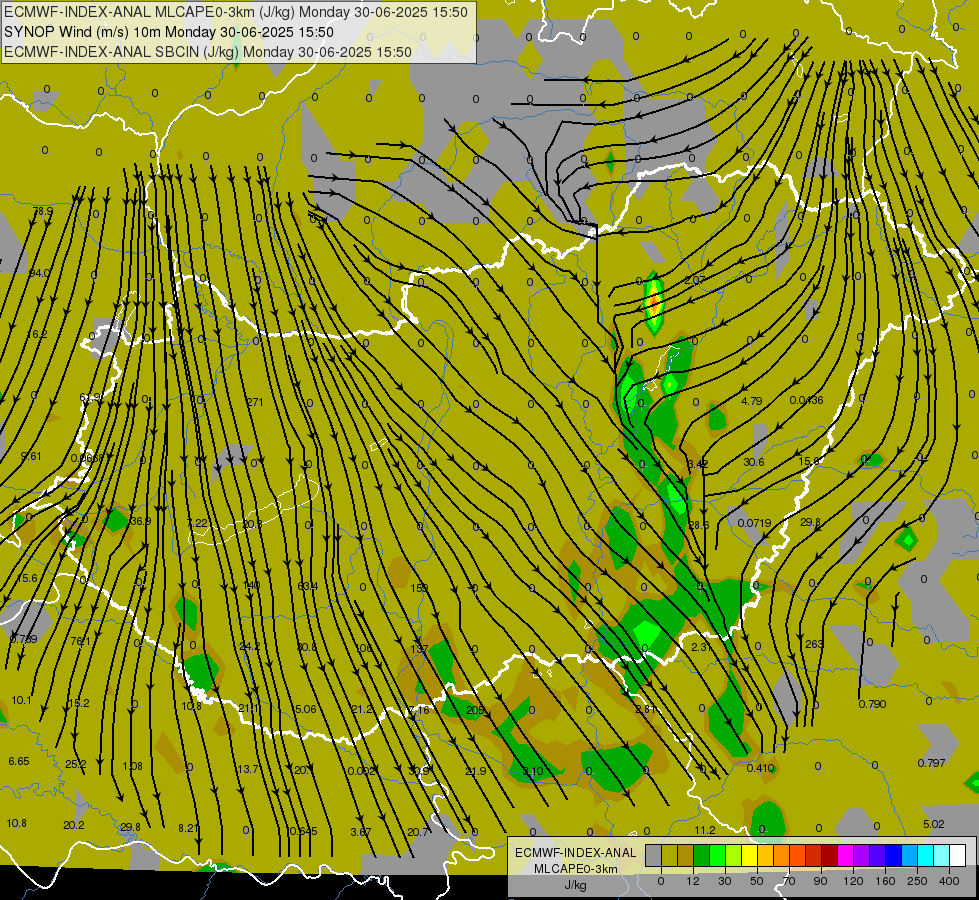Click the gray swatch in the legend
The width and height of the screenshot is (979, 900).
pos(653,856)
